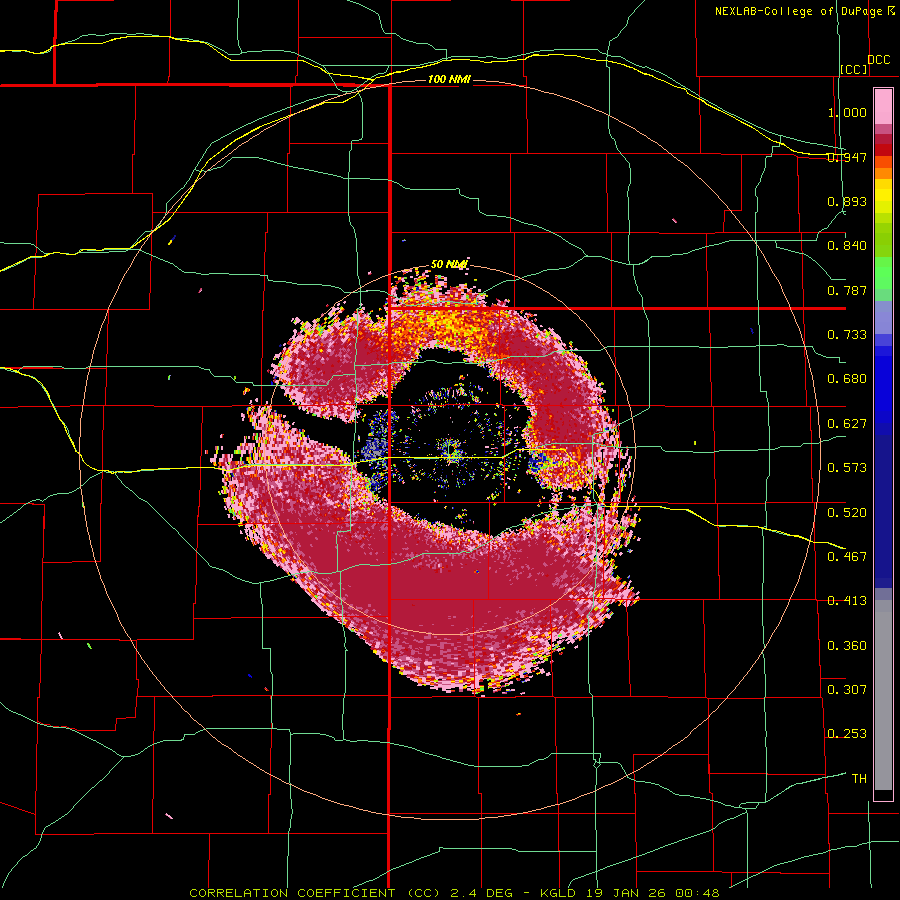Select the 0.787 legend value
Screen dimensions: 900x900
847,290
